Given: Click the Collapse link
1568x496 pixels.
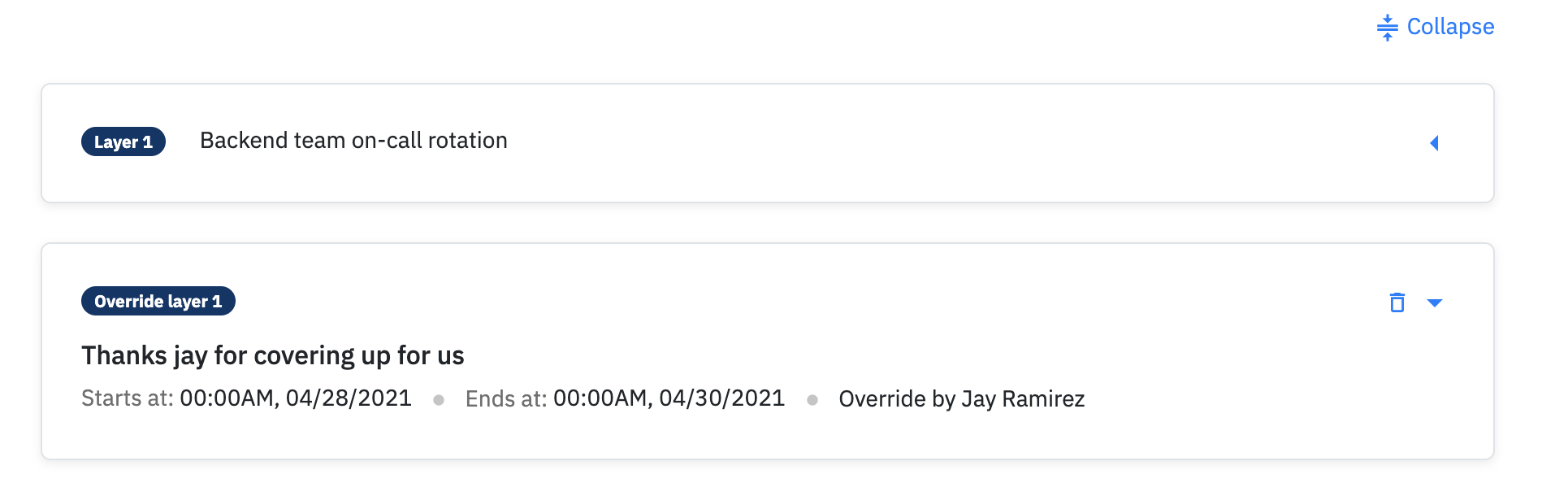Looking at the screenshot, I should pyautogui.click(x=1436, y=27).
